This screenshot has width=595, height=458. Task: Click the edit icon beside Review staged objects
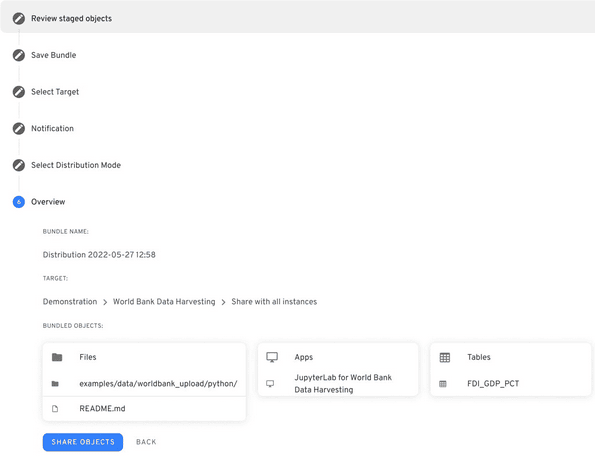(x=19, y=18)
